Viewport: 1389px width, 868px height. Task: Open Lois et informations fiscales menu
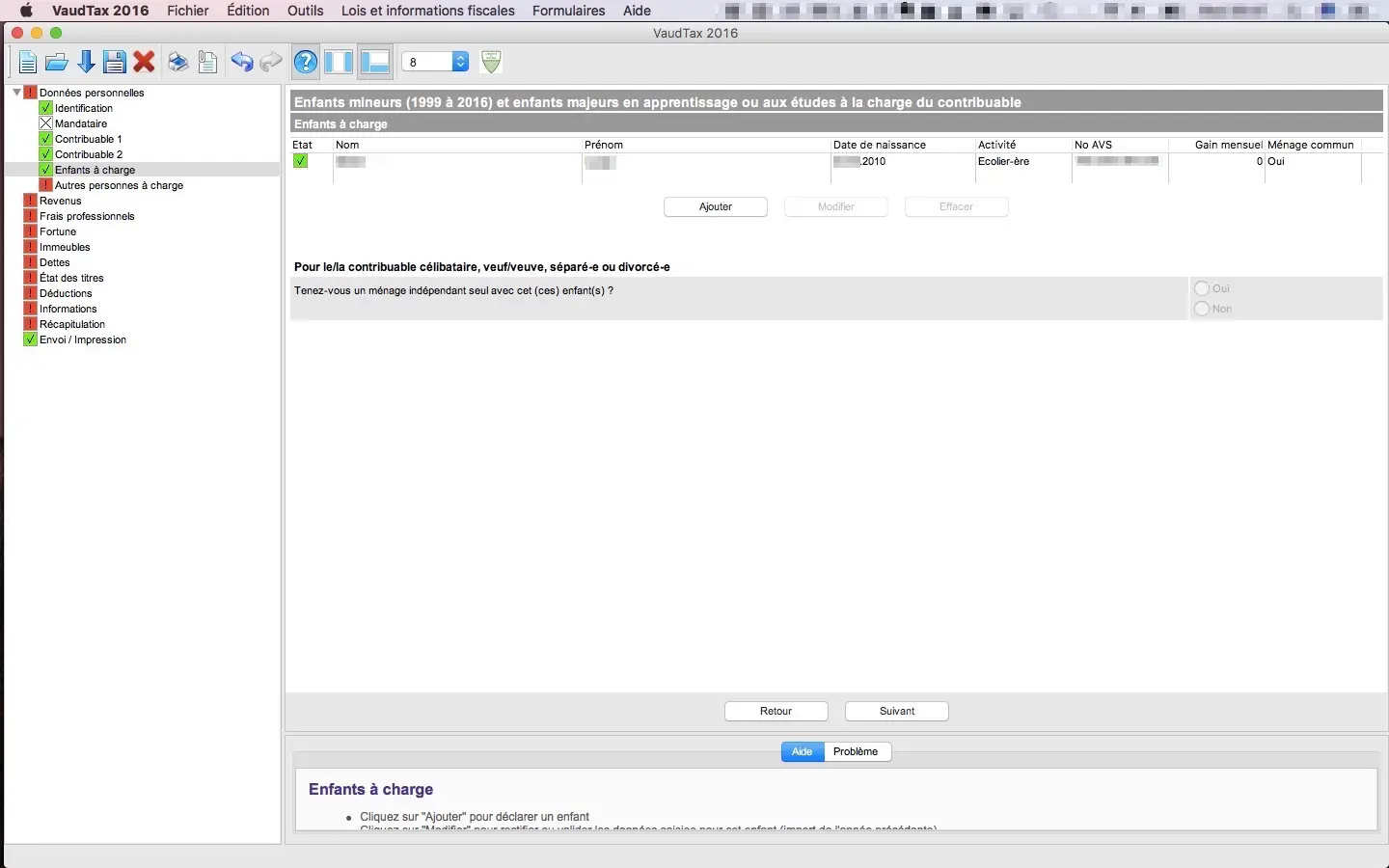[x=427, y=11]
